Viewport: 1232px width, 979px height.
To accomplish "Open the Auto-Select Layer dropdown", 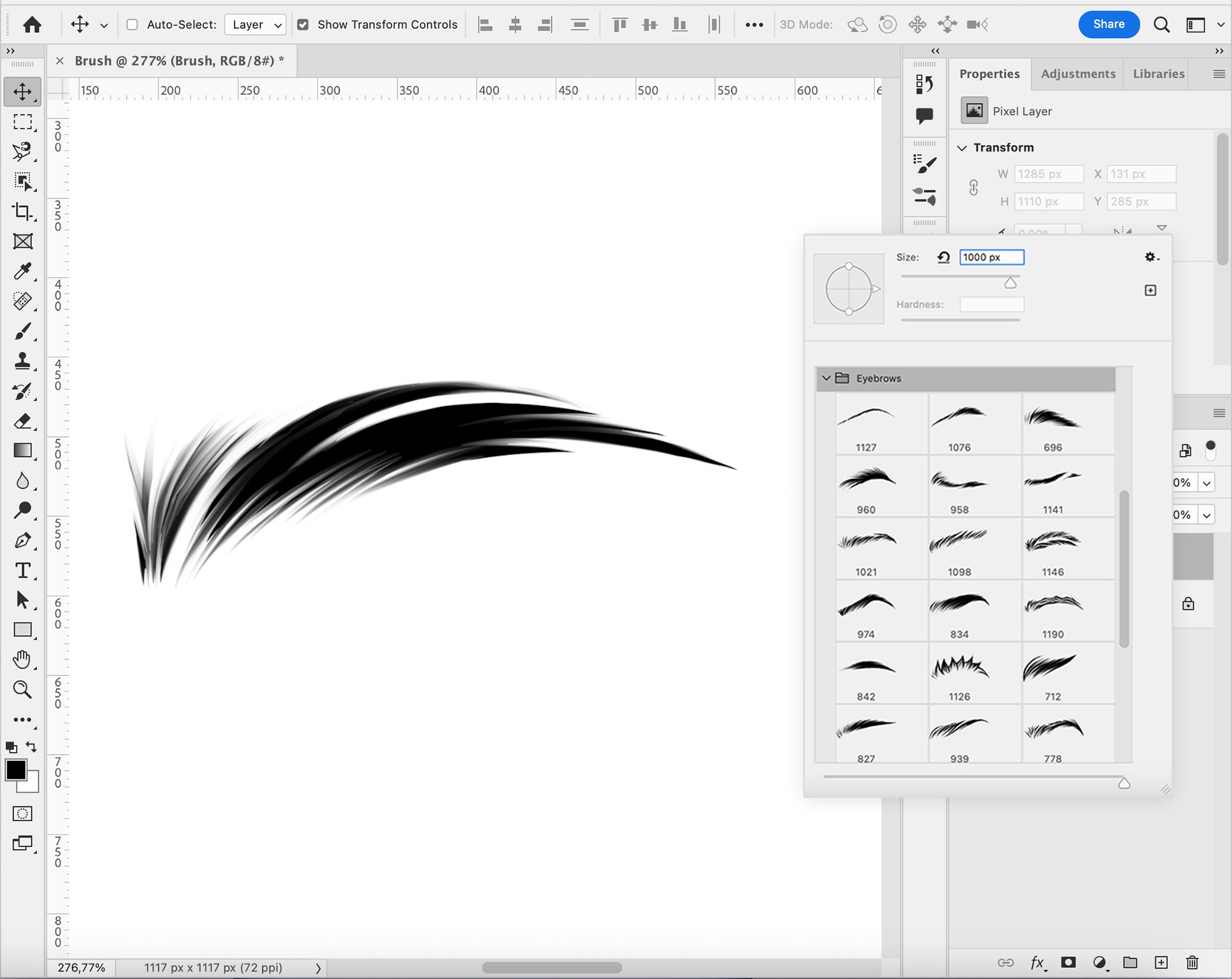I will coord(255,25).
